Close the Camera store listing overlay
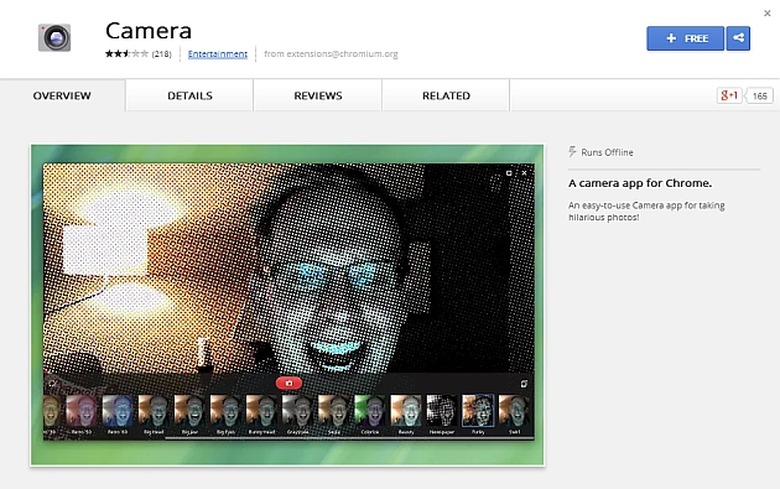780x489 pixels. coord(769,11)
